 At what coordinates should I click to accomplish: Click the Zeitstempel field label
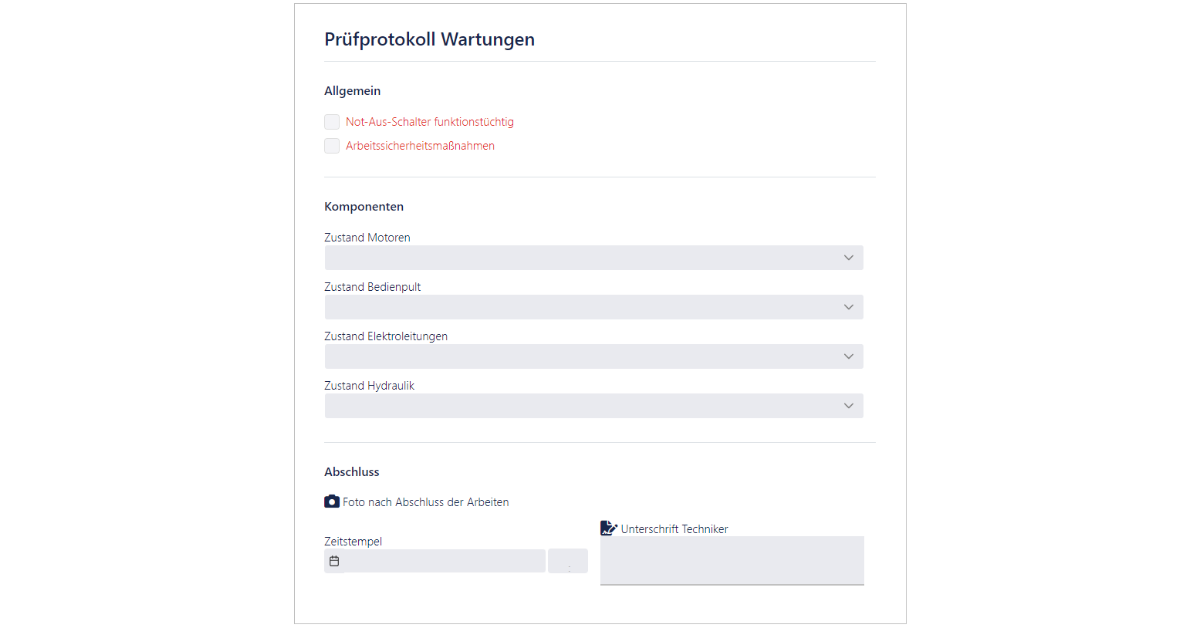pyautogui.click(x=353, y=542)
